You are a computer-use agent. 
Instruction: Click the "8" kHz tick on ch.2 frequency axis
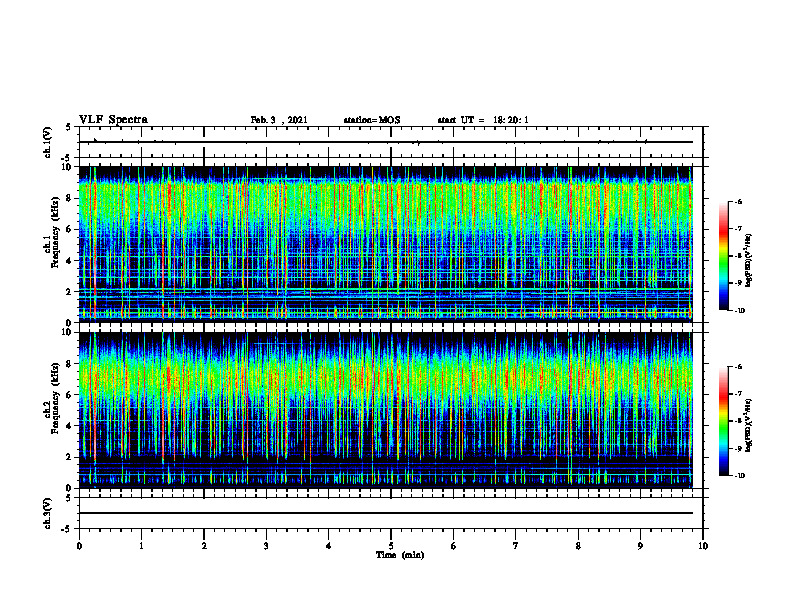[x=70, y=364]
